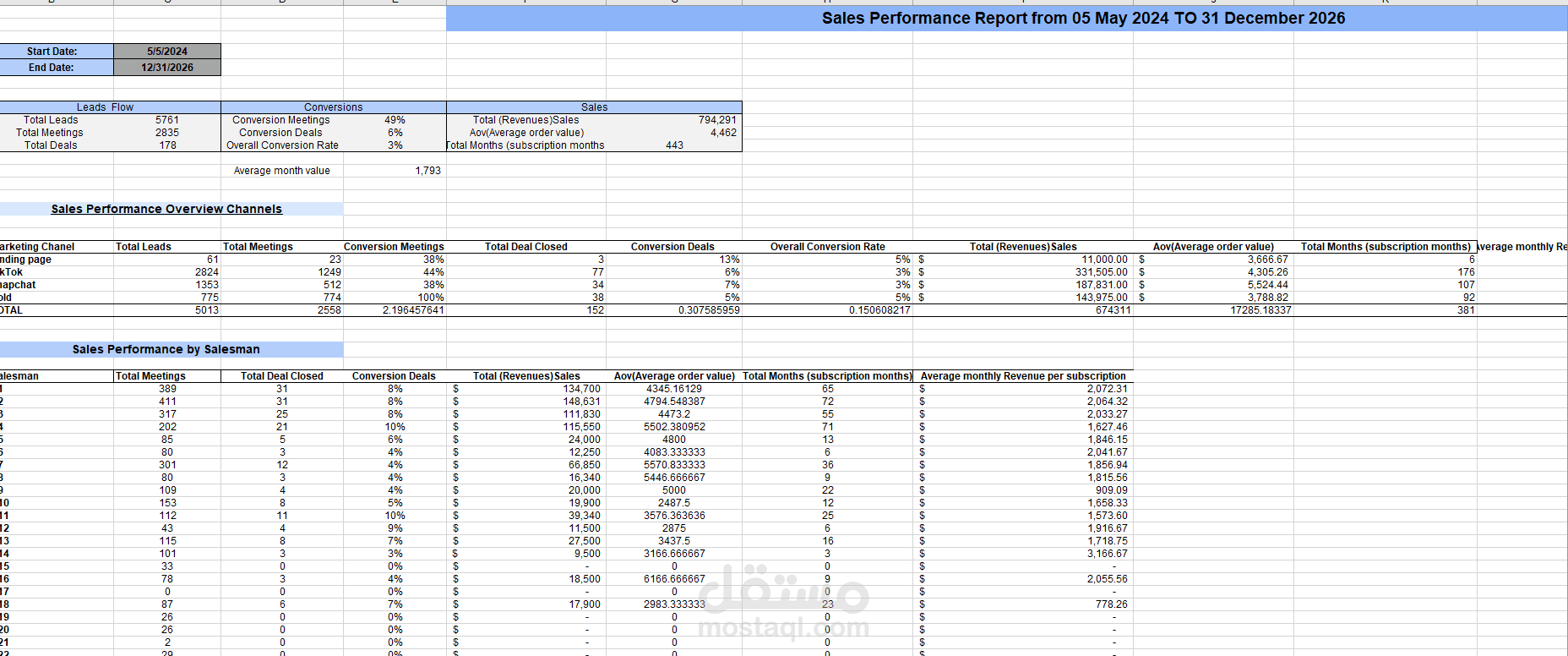Click the Start Date label cell

pyautogui.click(x=57, y=52)
